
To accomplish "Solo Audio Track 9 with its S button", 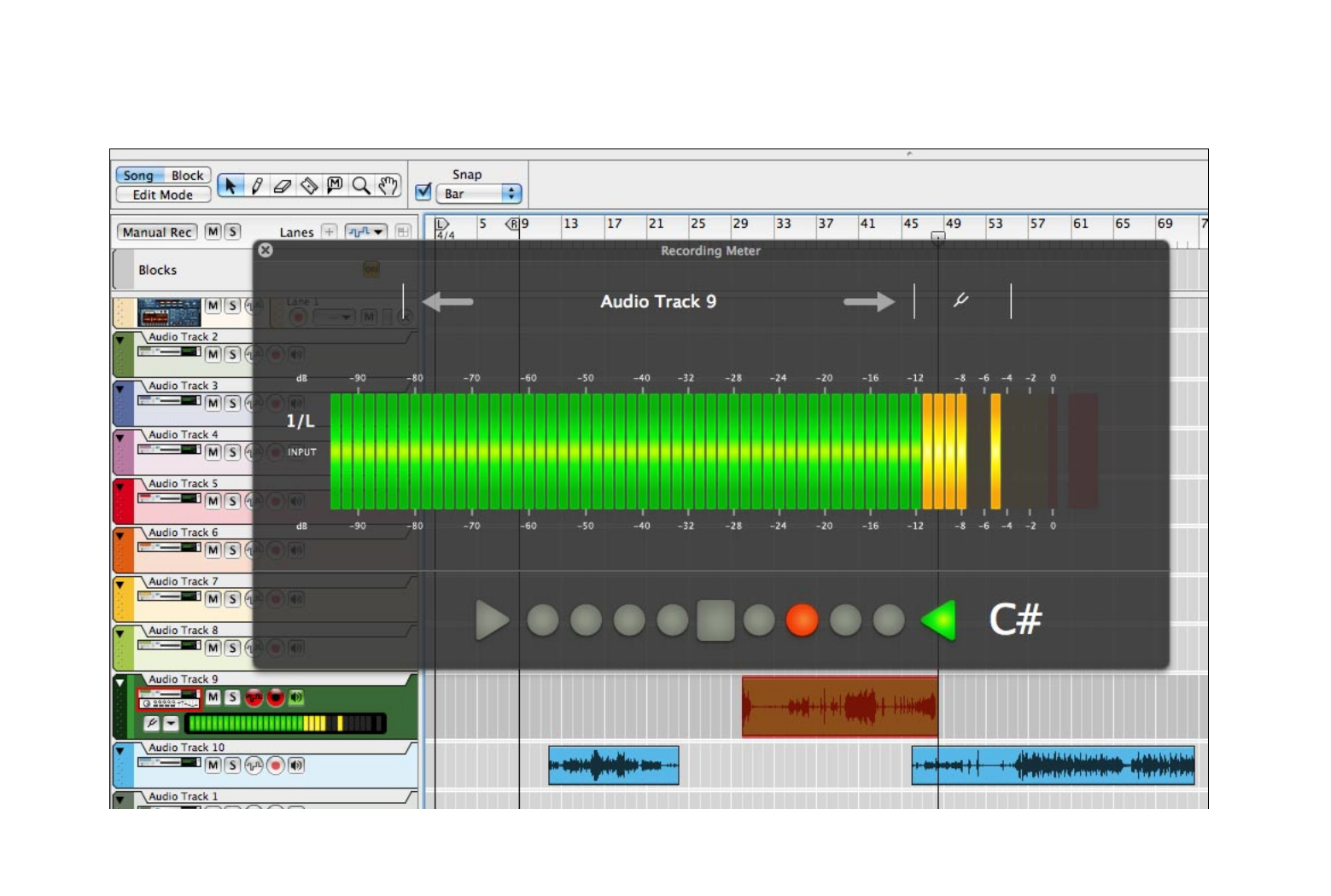I will coord(232,698).
